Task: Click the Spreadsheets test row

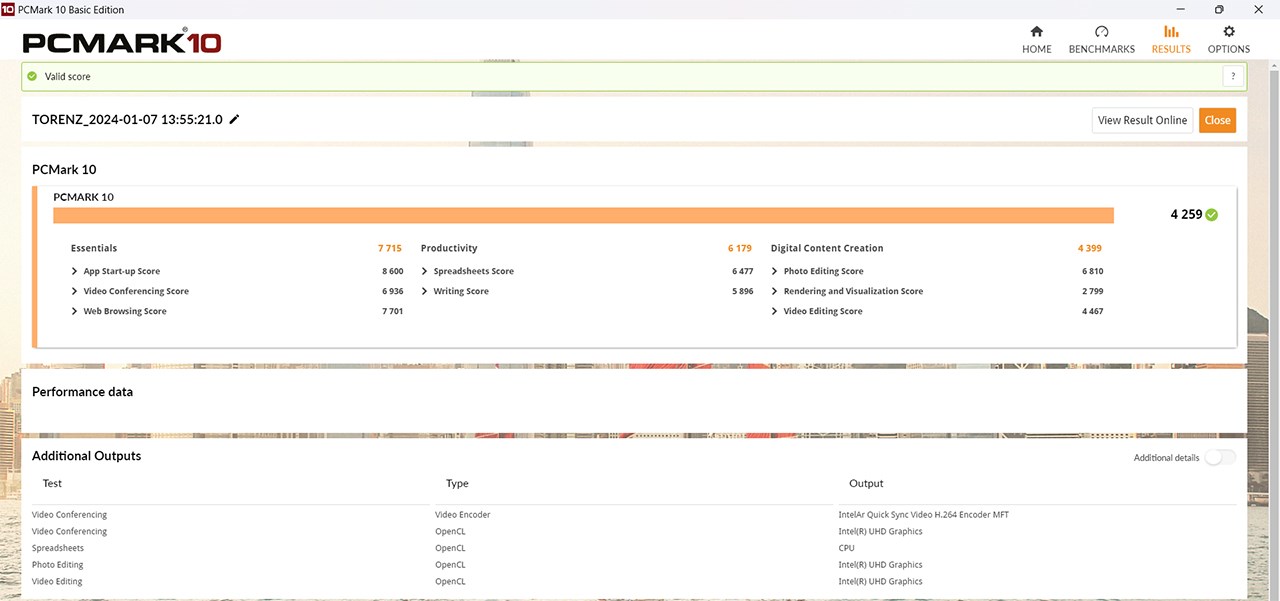Action: click(58, 548)
